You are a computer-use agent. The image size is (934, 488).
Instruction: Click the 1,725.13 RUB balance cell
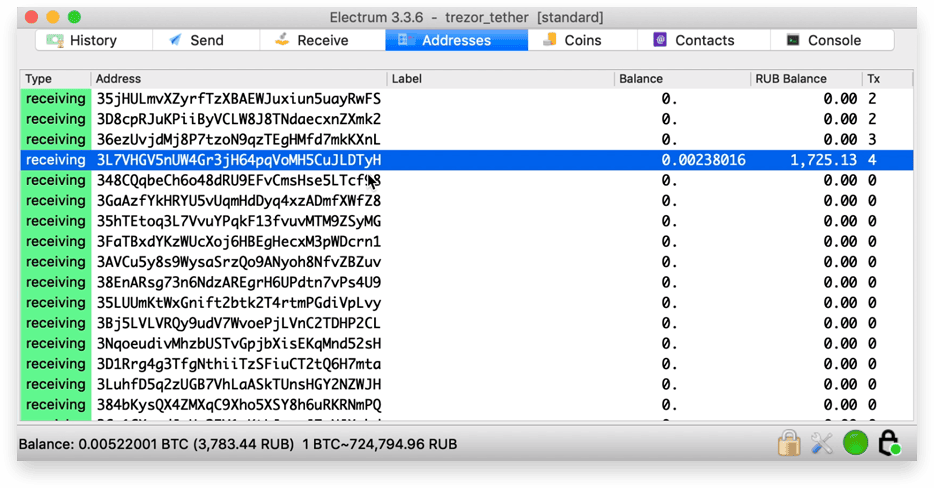click(x=823, y=160)
